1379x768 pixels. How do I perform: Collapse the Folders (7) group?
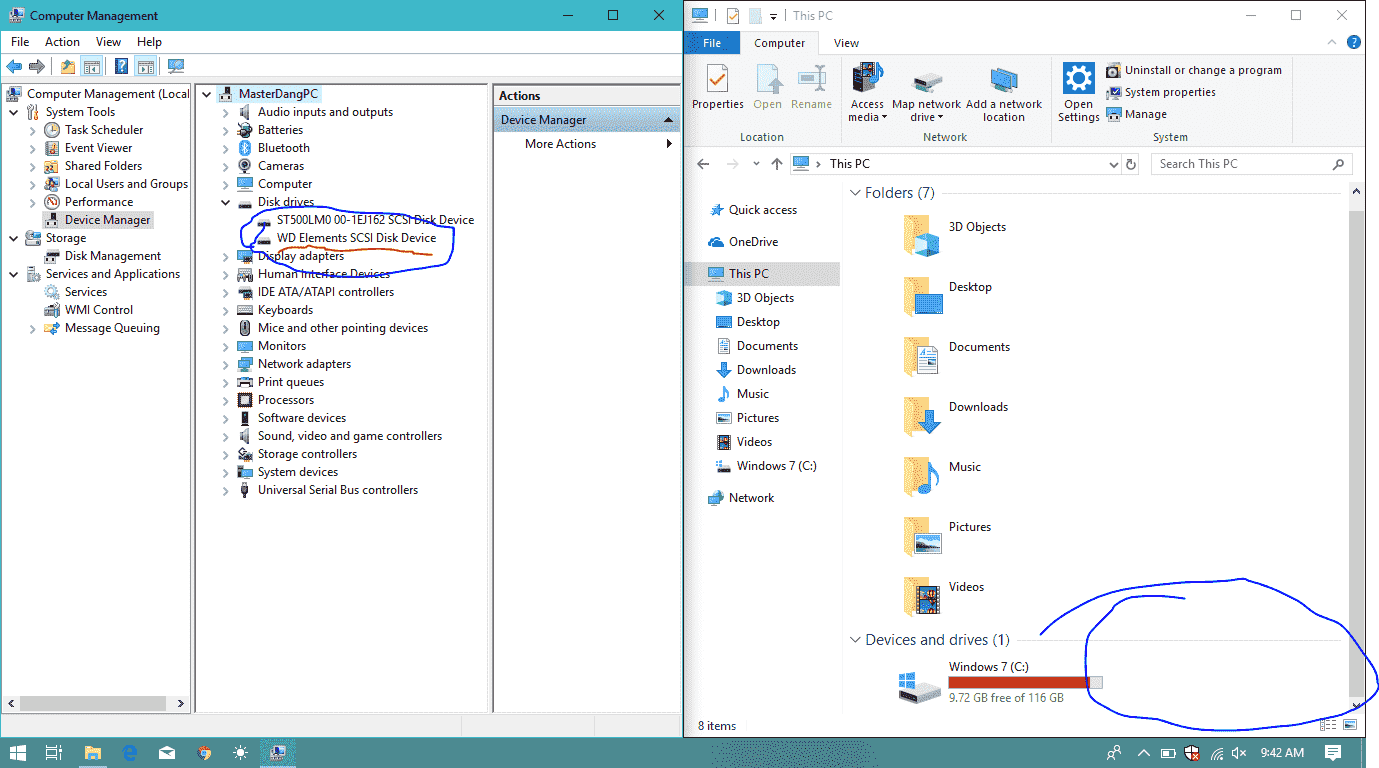pos(855,193)
